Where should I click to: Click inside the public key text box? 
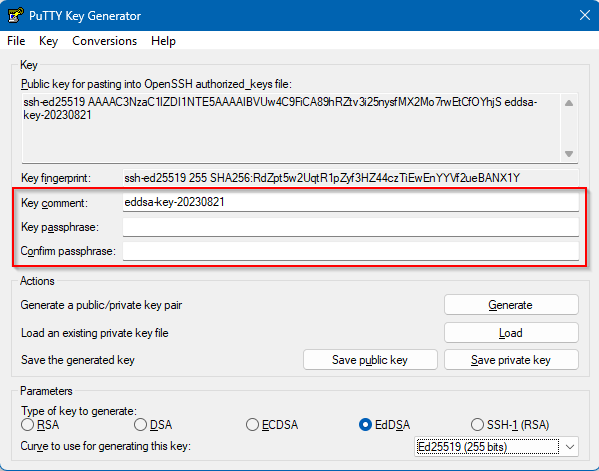click(x=291, y=128)
